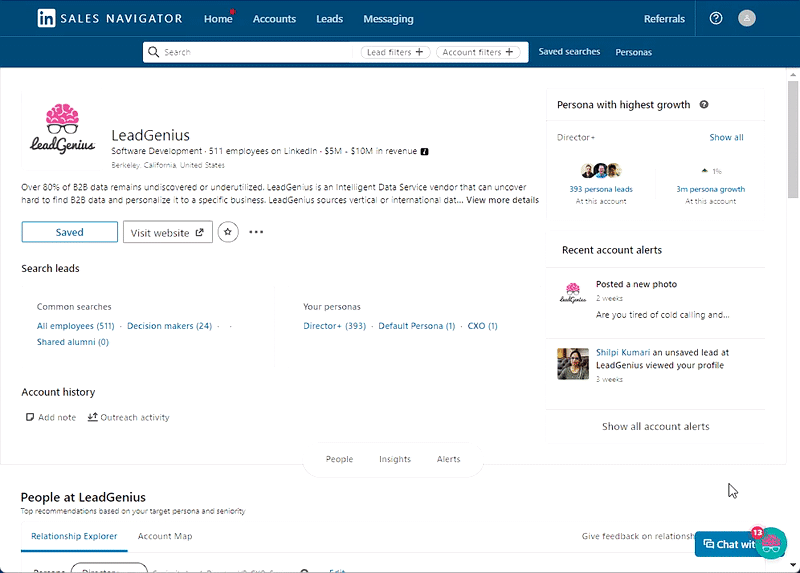
Task: Open the three-dot more options menu
Action: click(x=256, y=232)
